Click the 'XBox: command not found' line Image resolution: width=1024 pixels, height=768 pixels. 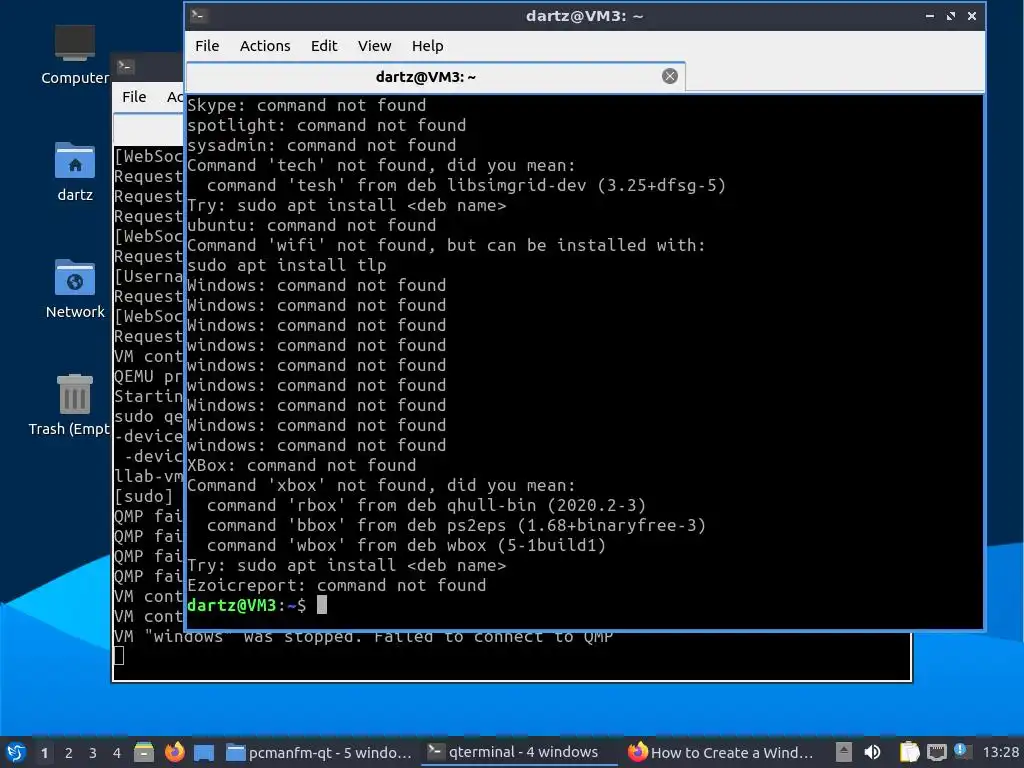pyautogui.click(x=302, y=465)
